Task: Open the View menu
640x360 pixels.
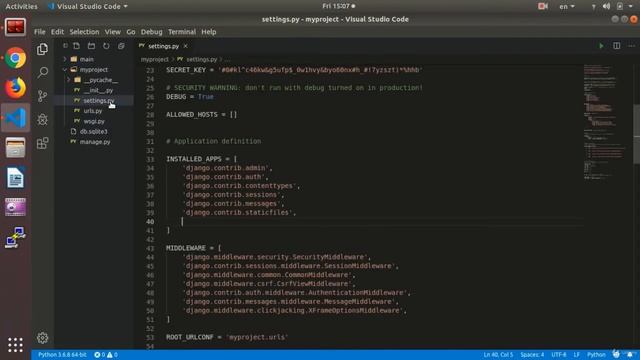Action: pyautogui.click(x=112, y=32)
